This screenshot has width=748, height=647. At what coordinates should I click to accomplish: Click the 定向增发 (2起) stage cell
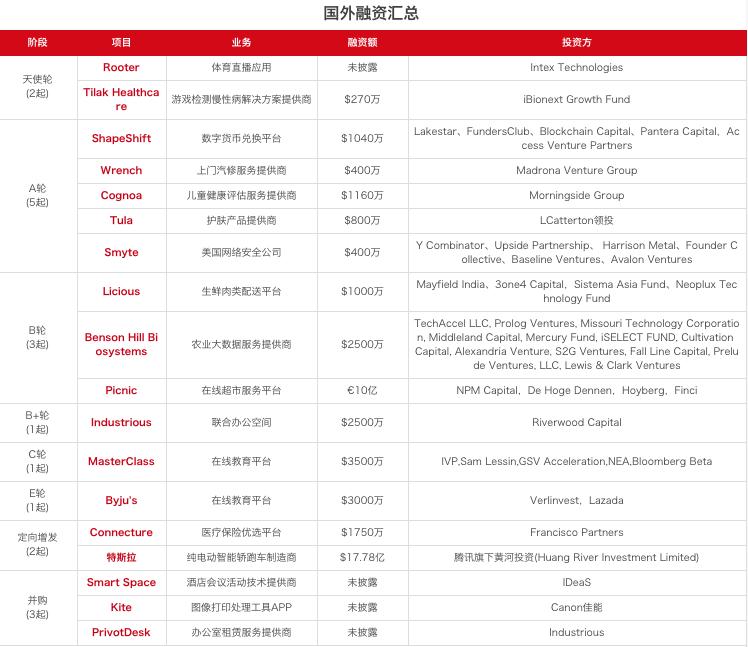pos(37,545)
